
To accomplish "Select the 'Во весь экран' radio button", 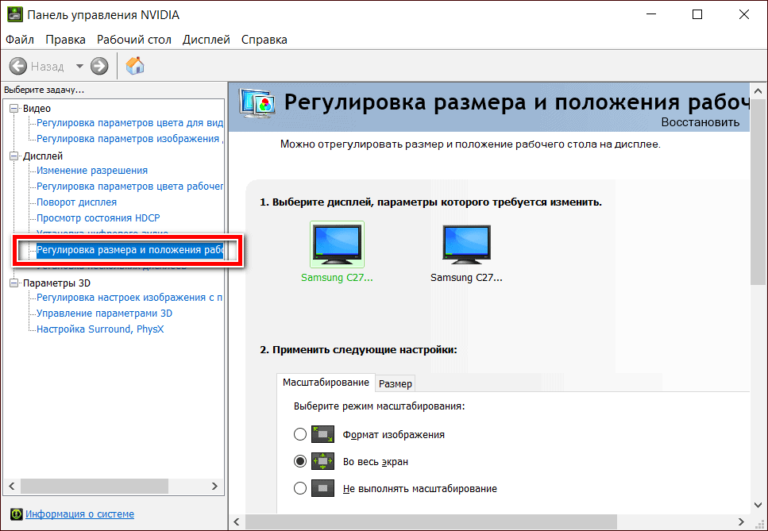I will pyautogui.click(x=300, y=461).
